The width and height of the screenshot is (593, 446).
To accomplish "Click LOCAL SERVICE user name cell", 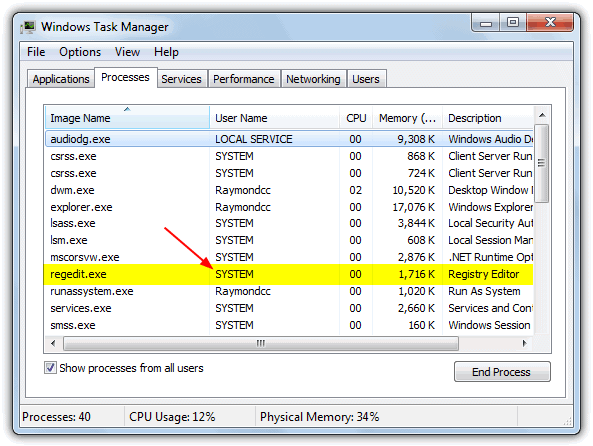I will (254, 139).
